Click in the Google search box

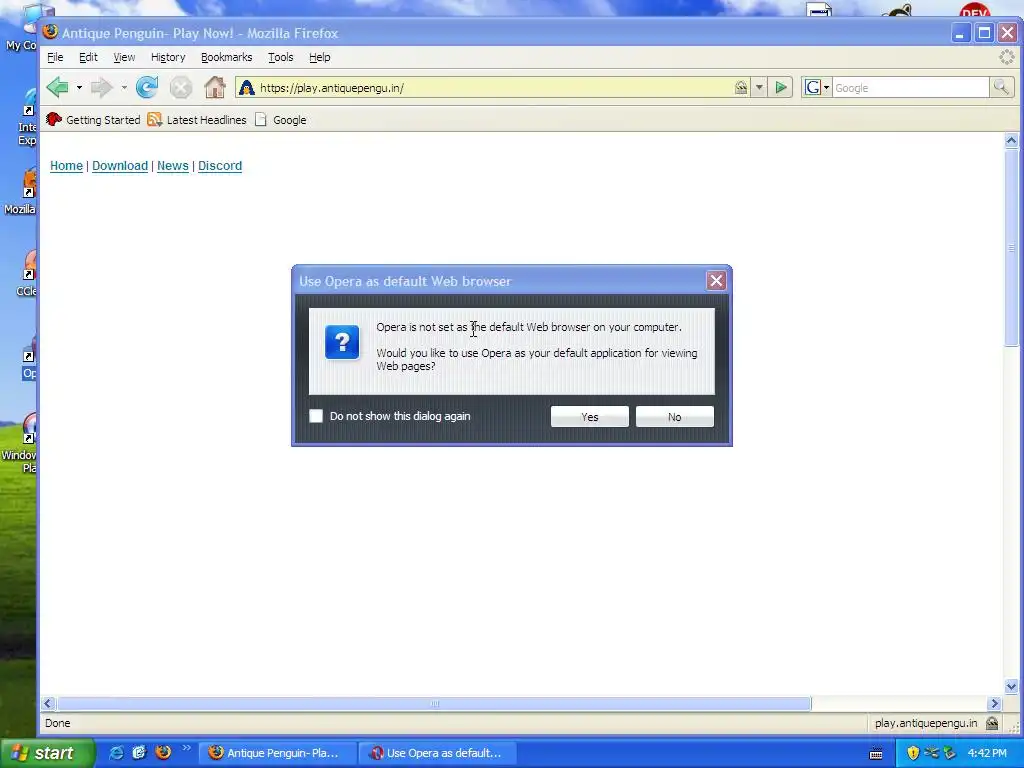[x=910, y=88]
